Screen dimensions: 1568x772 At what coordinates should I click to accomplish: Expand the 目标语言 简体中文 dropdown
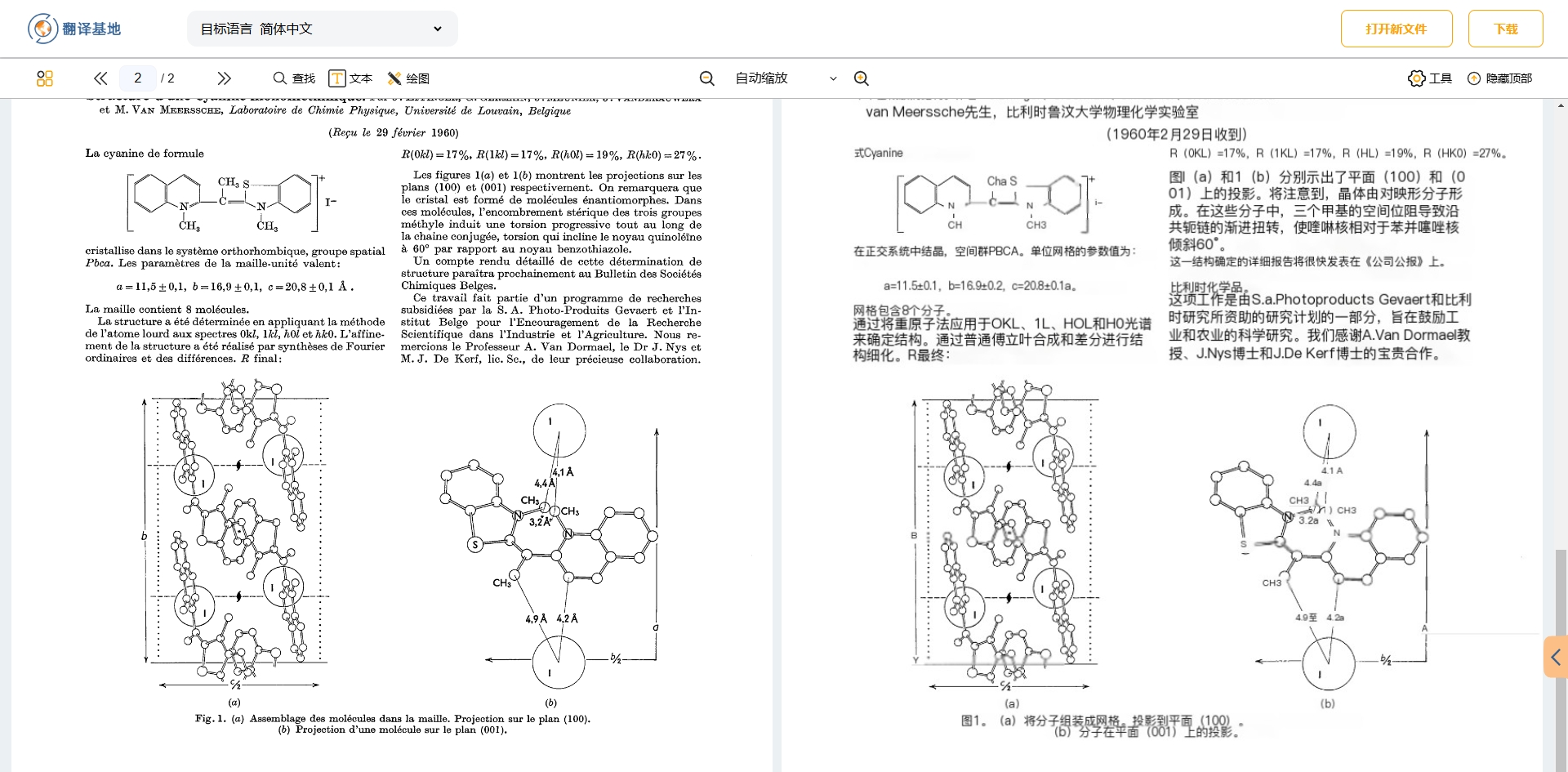(x=322, y=29)
